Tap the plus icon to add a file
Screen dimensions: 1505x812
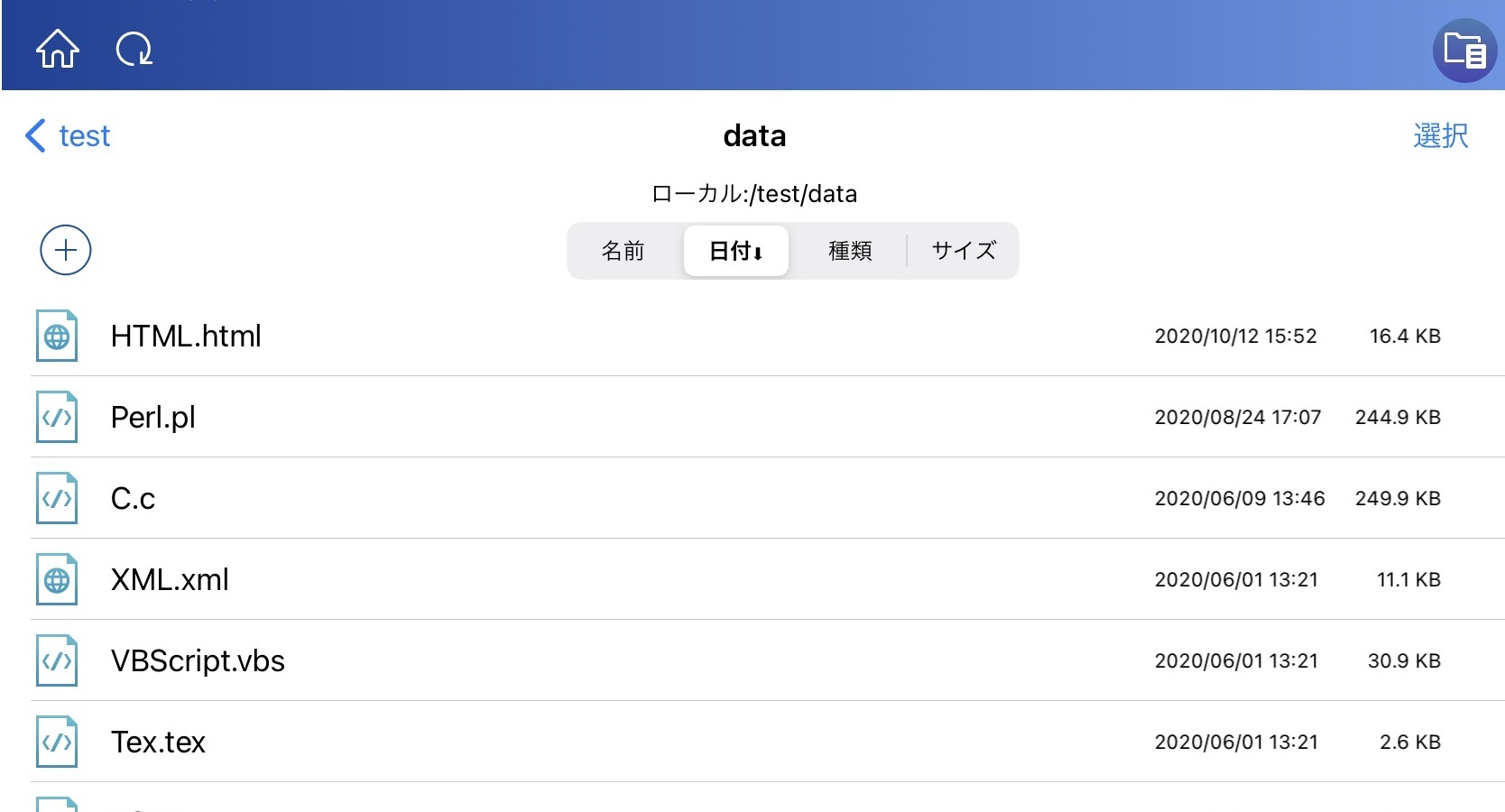[64, 250]
